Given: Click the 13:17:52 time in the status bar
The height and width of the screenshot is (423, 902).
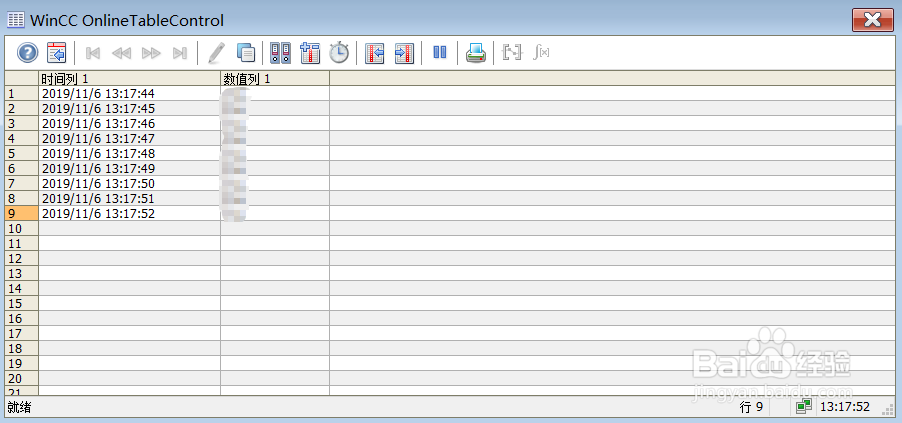Looking at the screenshot, I should click(844, 407).
